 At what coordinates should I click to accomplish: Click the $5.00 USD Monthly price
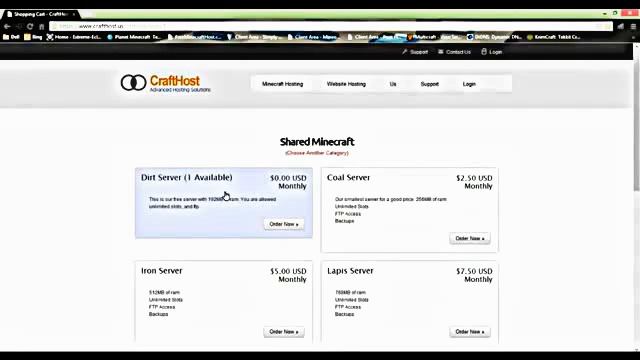[288, 275]
